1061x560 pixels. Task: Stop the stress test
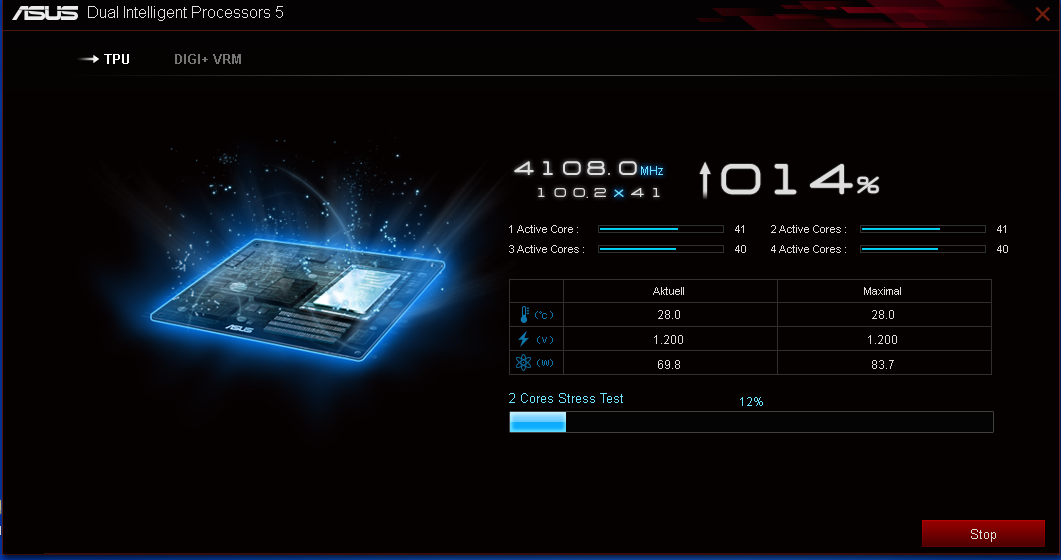pyautogui.click(x=983, y=534)
